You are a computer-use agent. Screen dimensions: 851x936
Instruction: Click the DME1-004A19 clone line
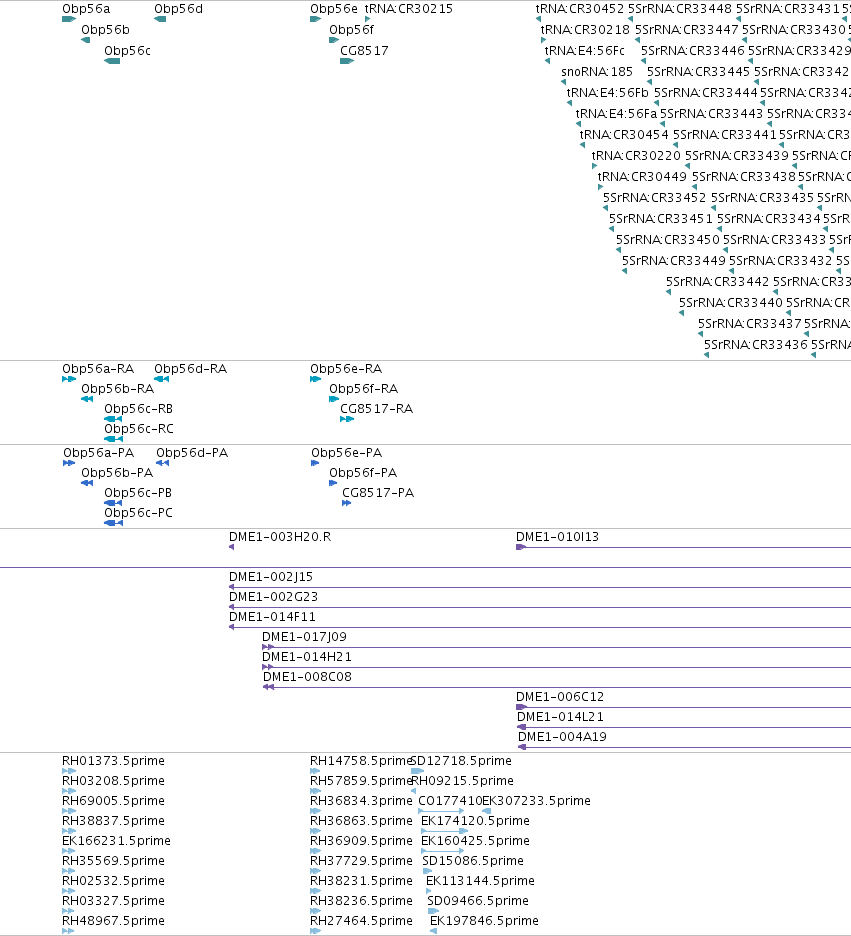[684, 747]
